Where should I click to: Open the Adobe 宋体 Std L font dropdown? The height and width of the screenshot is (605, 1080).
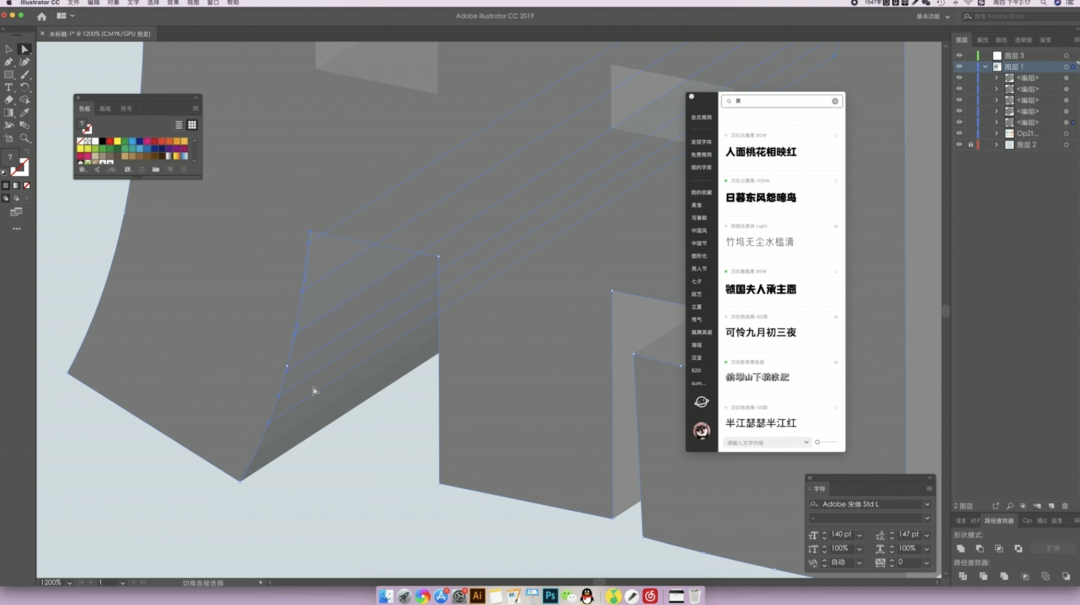point(927,504)
